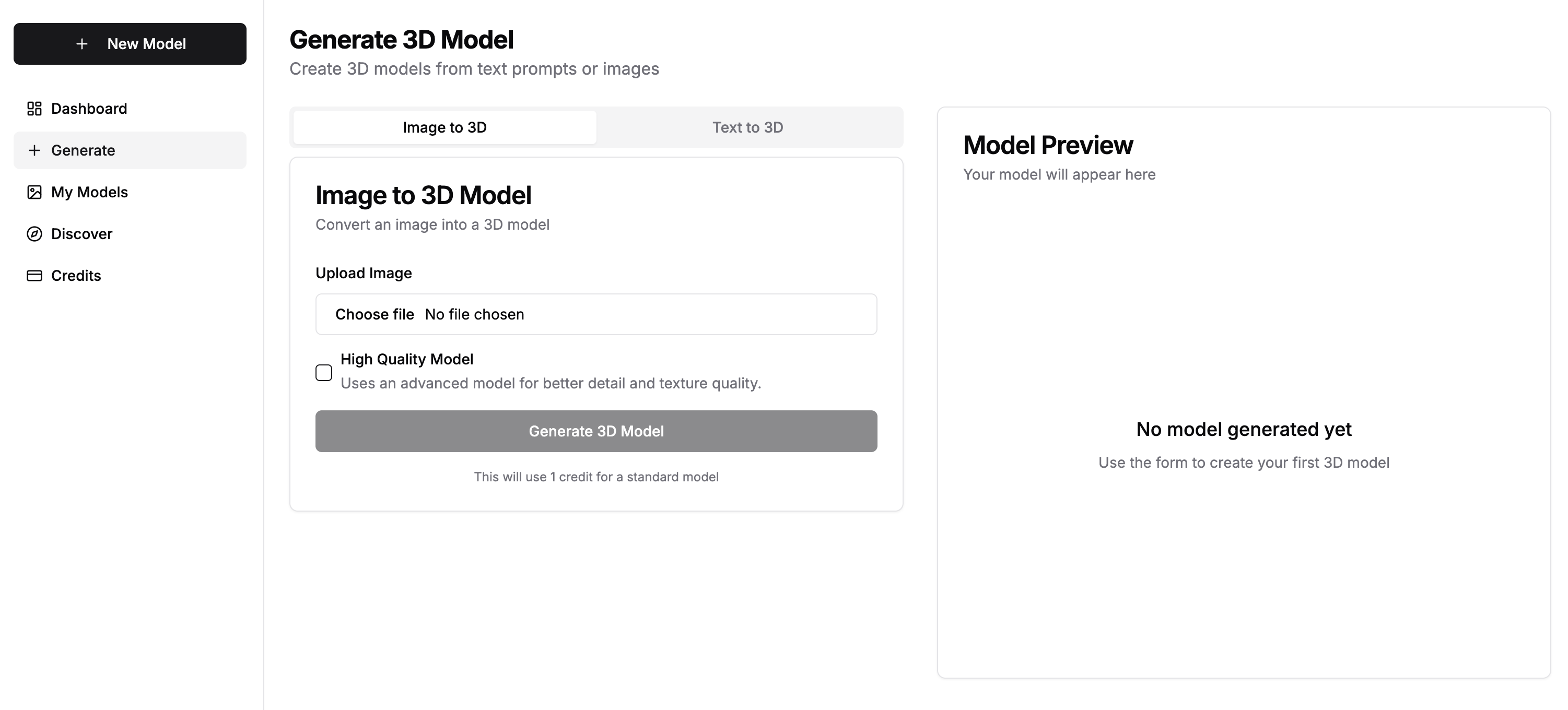This screenshot has width=1568, height=710.
Task: Click the No model generated yet placeholder
Action: point(1244,430)
